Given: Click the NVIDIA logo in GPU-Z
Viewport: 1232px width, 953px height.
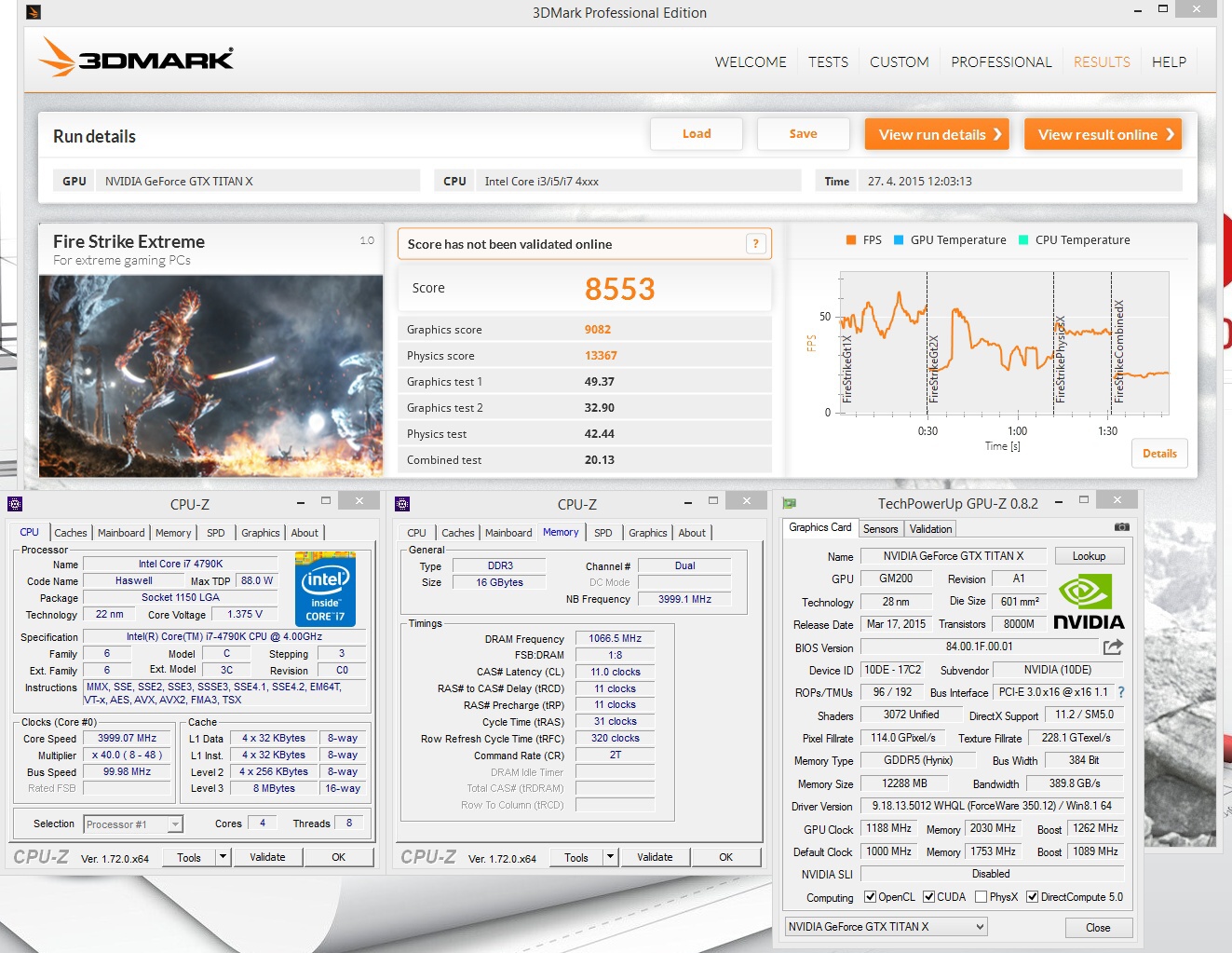Looking at the screenshot, I should click(x=1089, y=603).
